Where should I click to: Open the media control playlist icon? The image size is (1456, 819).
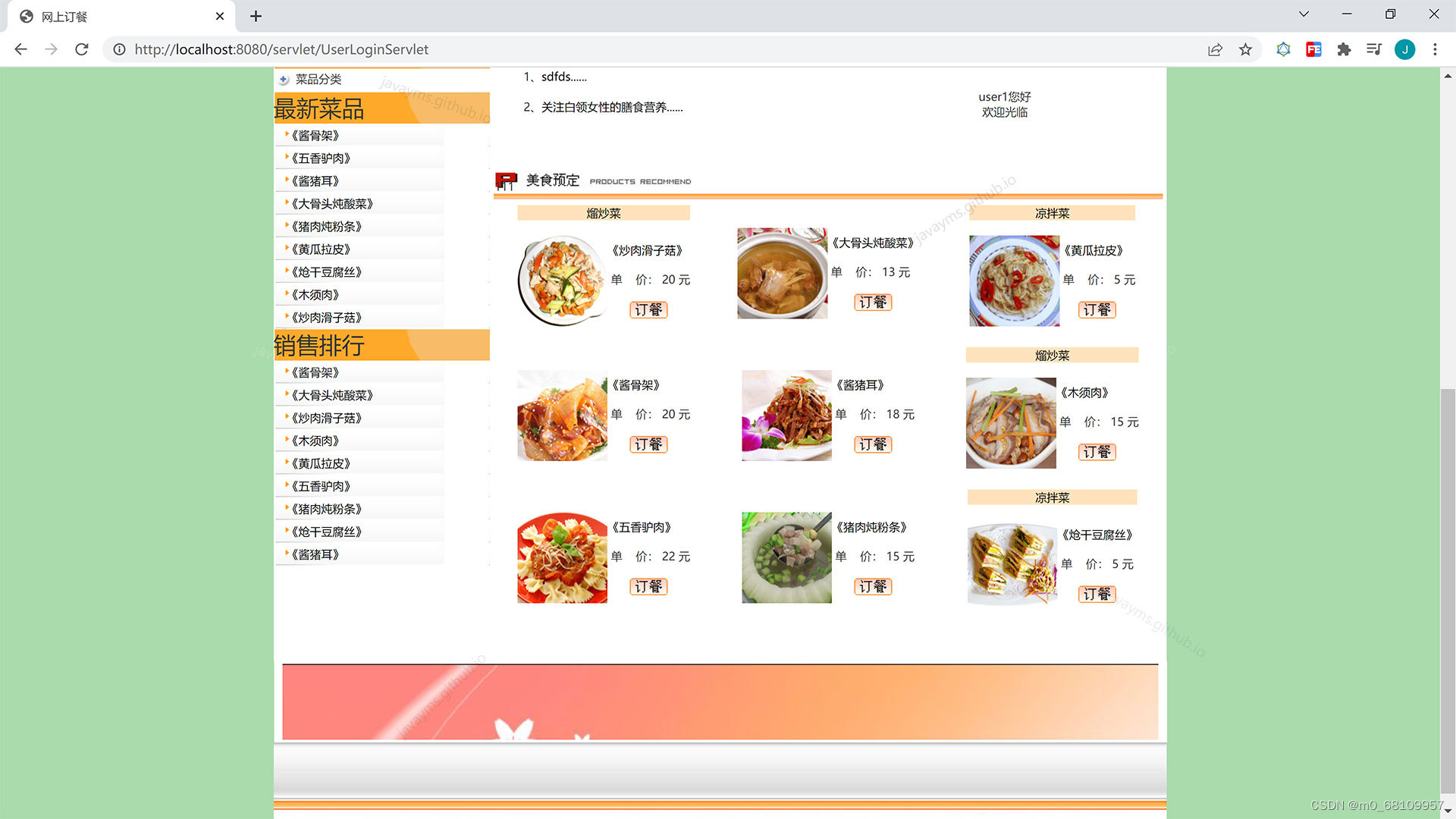[x=1374, y=49]
